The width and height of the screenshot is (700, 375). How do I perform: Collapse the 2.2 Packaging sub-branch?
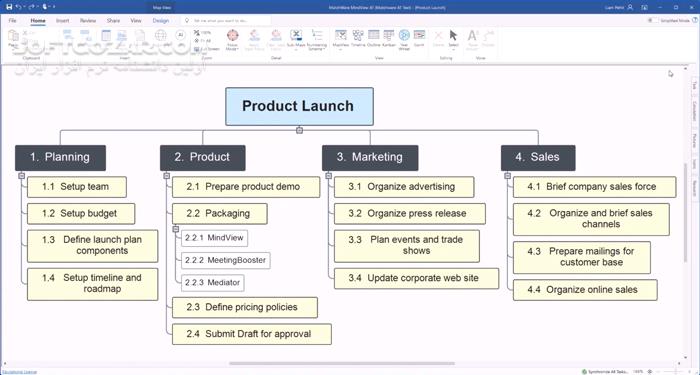point(176,229)
